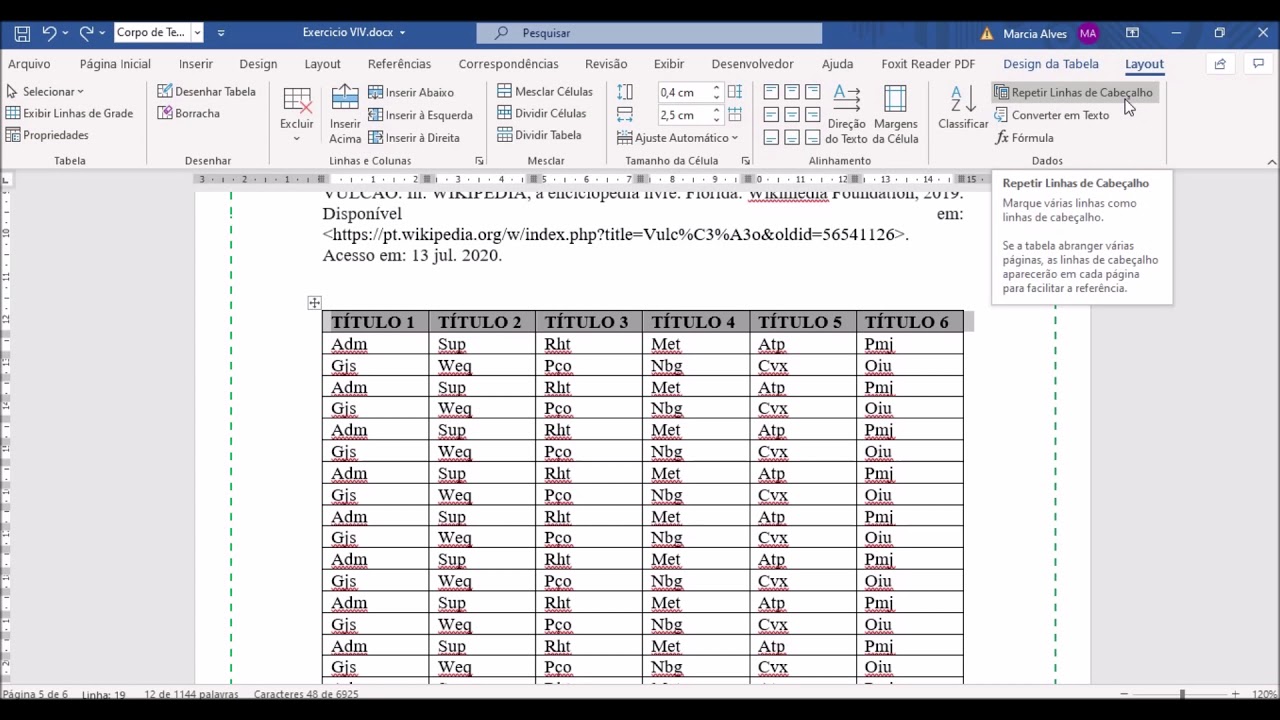The height and width of the screenshot is (720, 1280).
Task: Open the Correspondências tab
Action: (508, 64)
